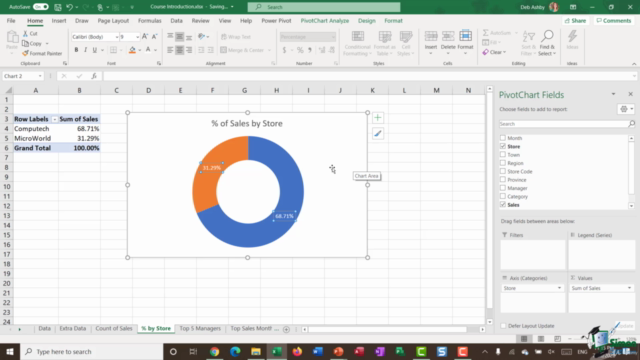
Task: Expand the Sum of Sales value dropdown
Action: point(629,288)
